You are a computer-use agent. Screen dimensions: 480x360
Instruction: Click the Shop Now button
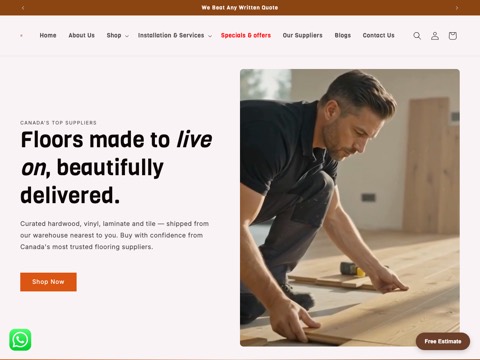click(48, 282)
